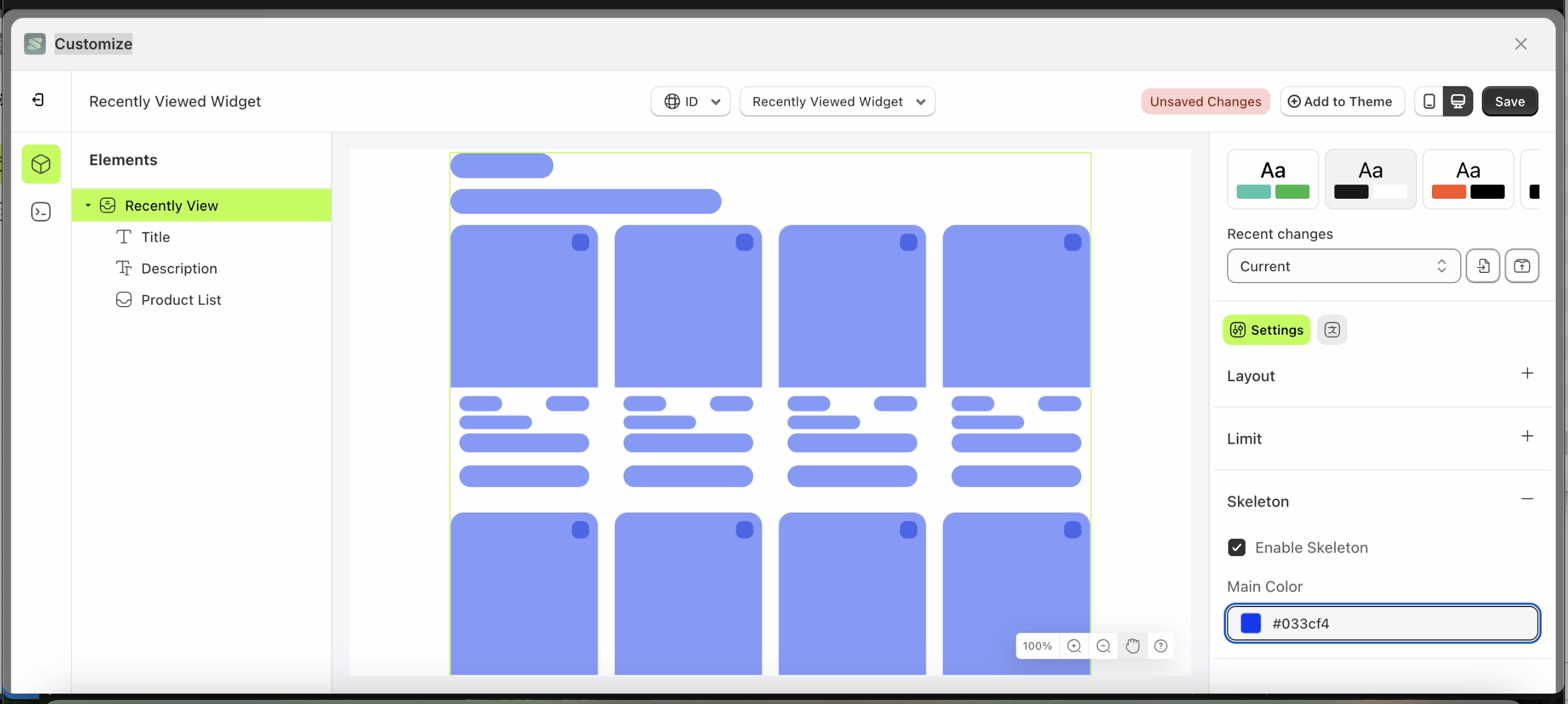Image resolution: width=1568 pixels, height=704 pixels.
Task: Switch to desktop preview mode
Action: point(1458,101)
